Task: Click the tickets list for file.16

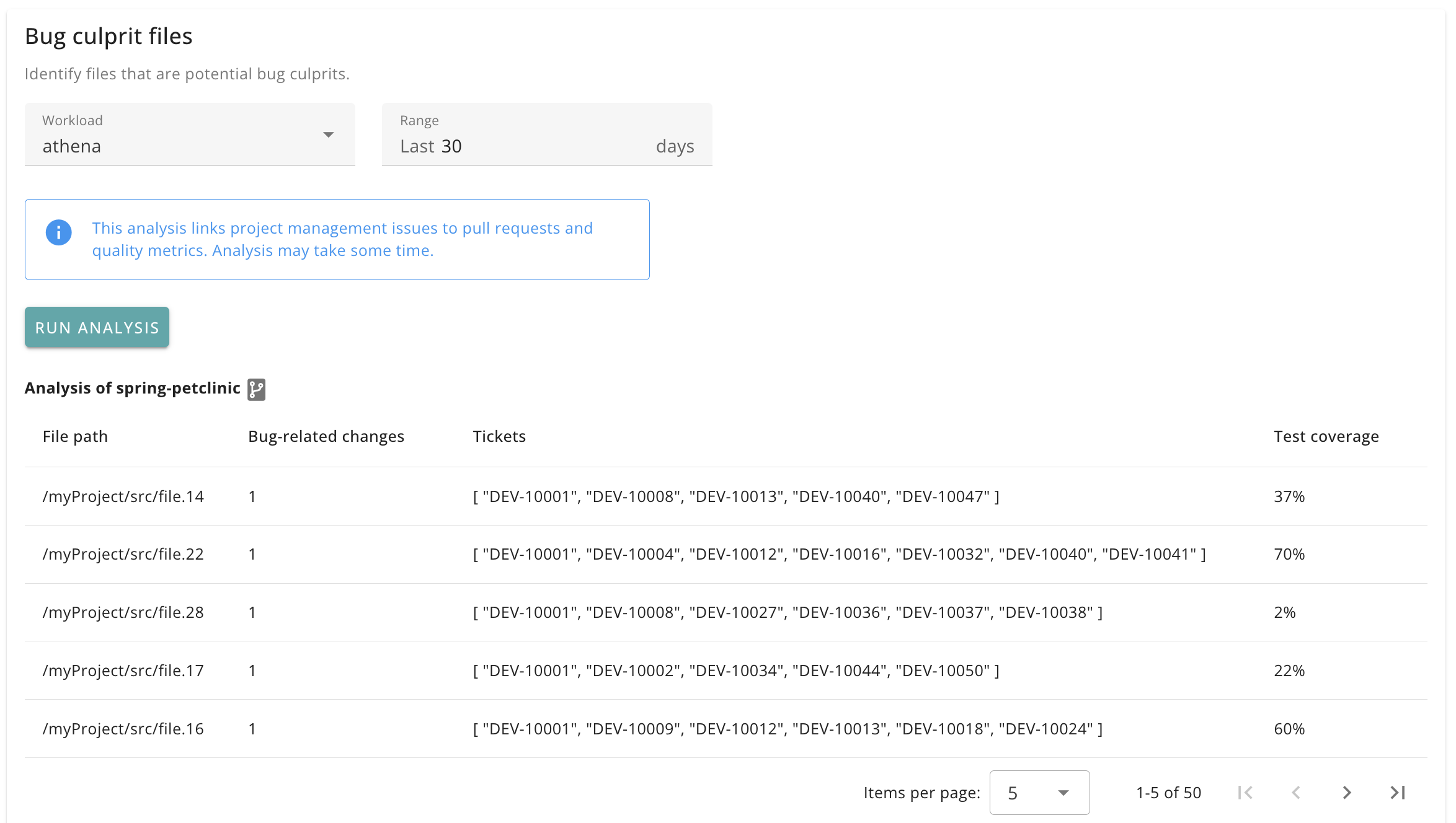Action: [x=788, y=729]
